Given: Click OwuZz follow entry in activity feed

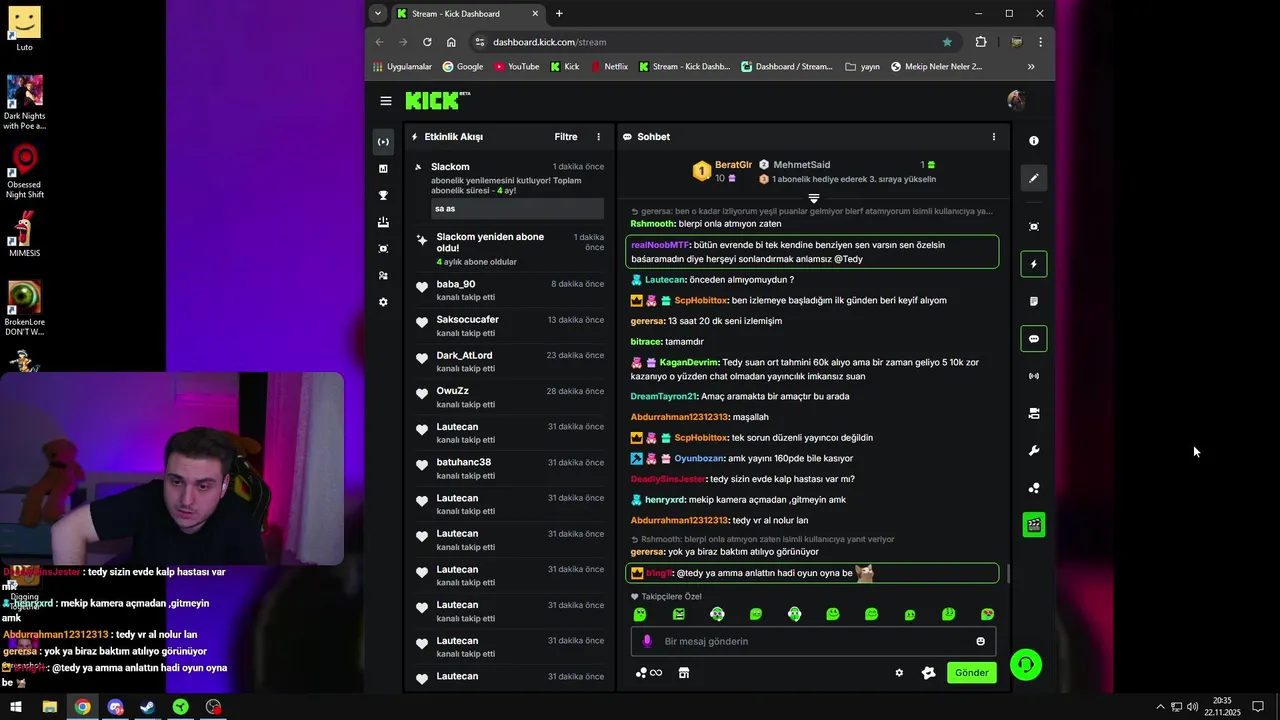Looking at the screenshot, I should (509, 397).
